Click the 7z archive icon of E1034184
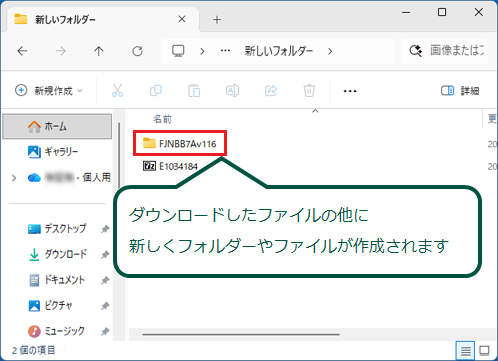498x361 pixels. point(149,166)
